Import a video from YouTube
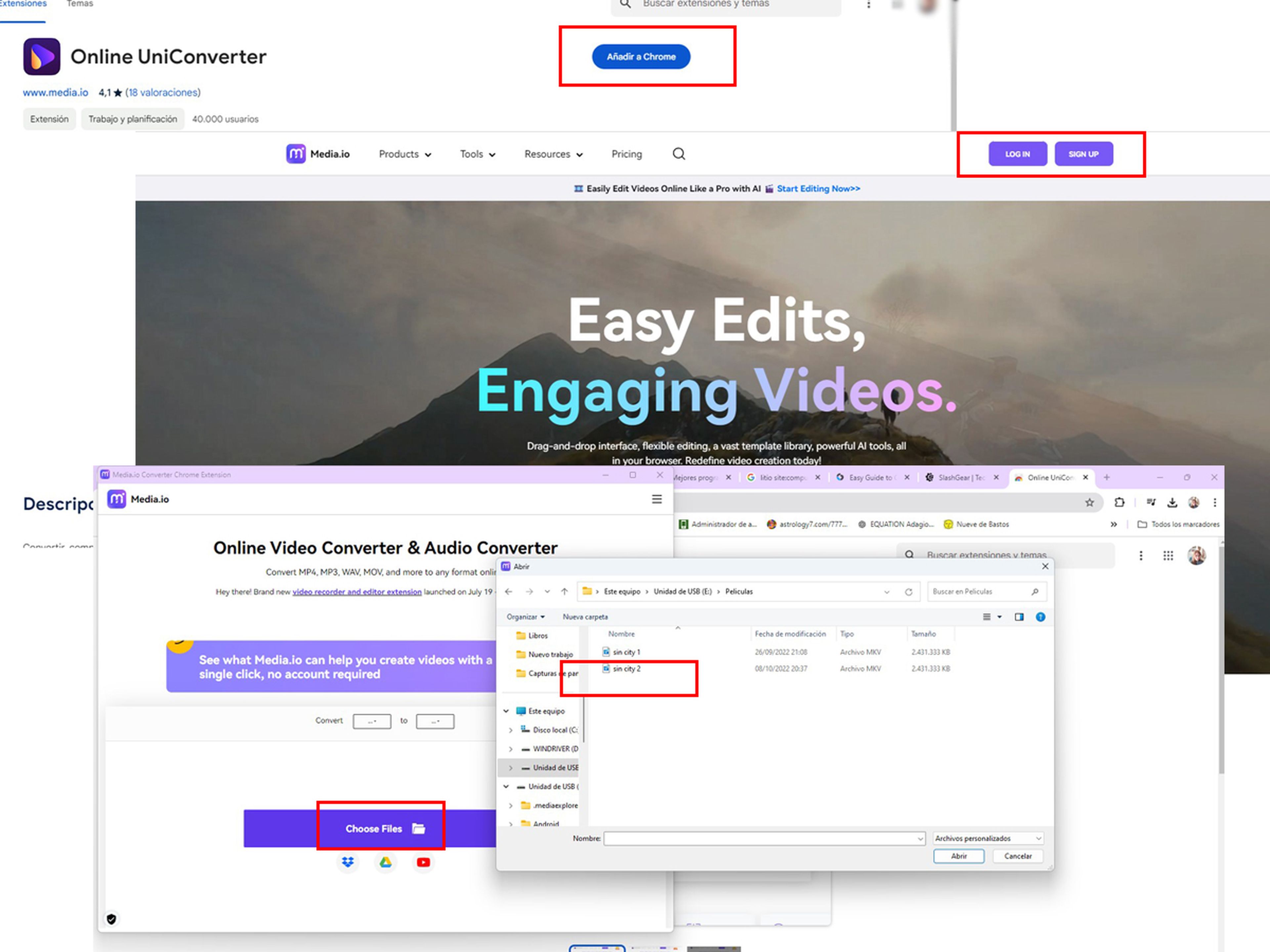The image size is (1270, 952). click(x=423, y=862)
